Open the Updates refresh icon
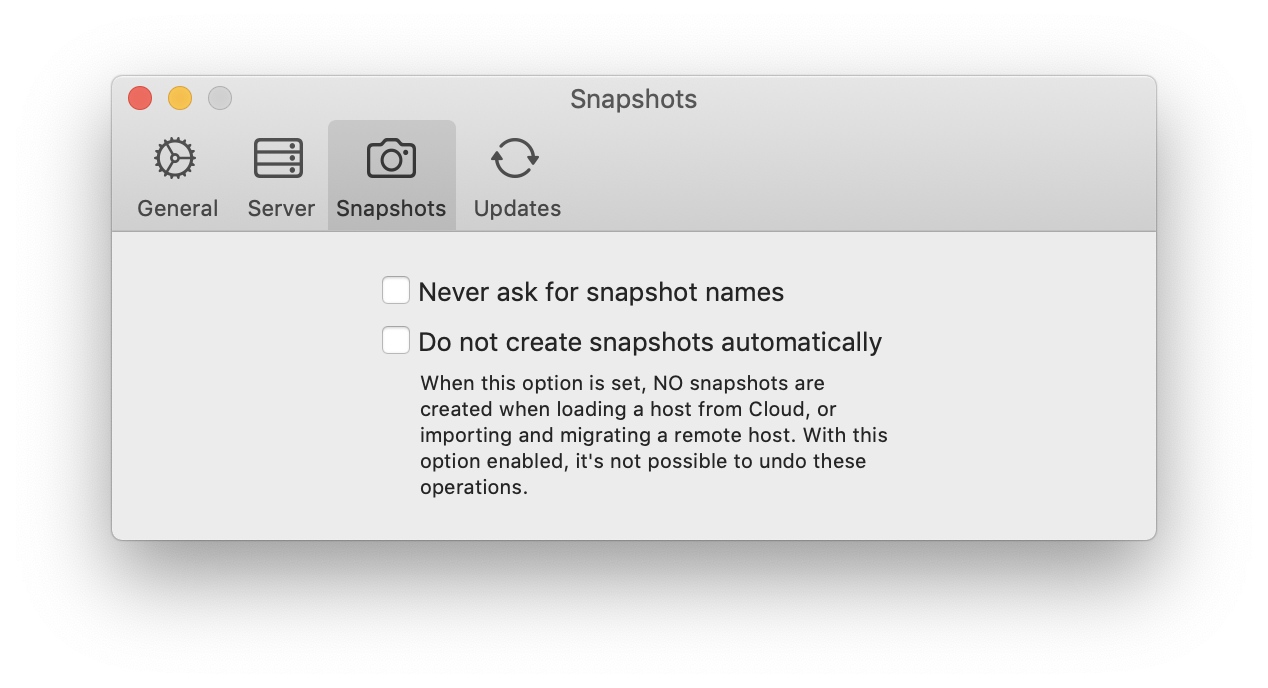 [x=515, y=157]
